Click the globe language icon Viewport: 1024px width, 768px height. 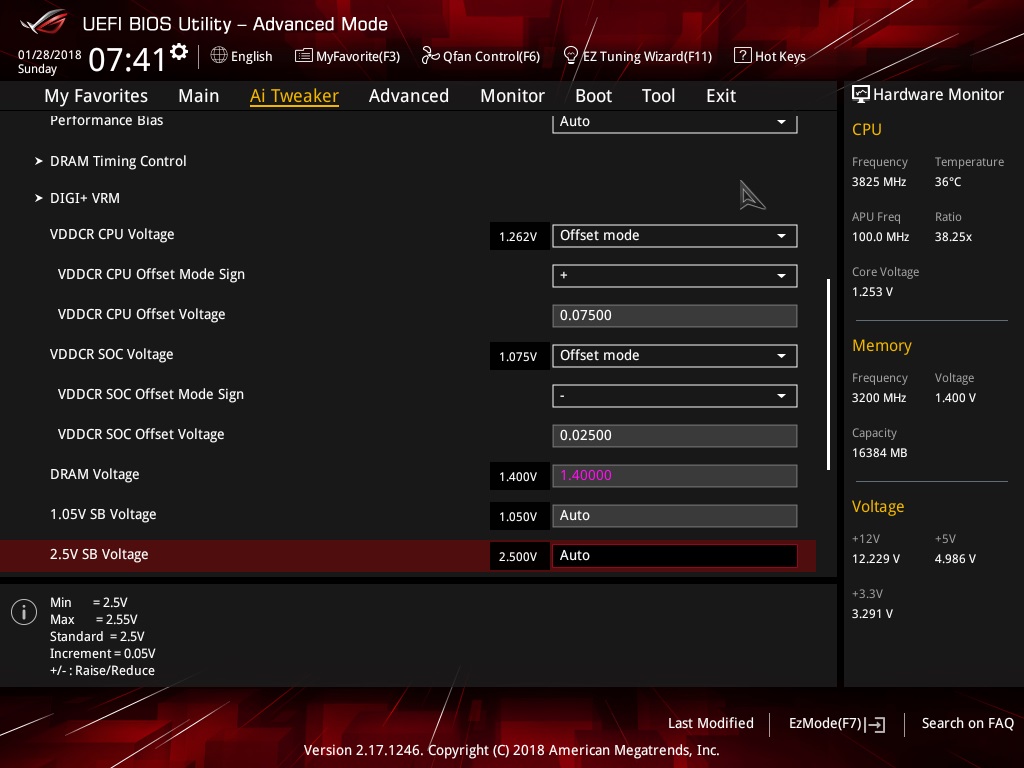point(219,56)
